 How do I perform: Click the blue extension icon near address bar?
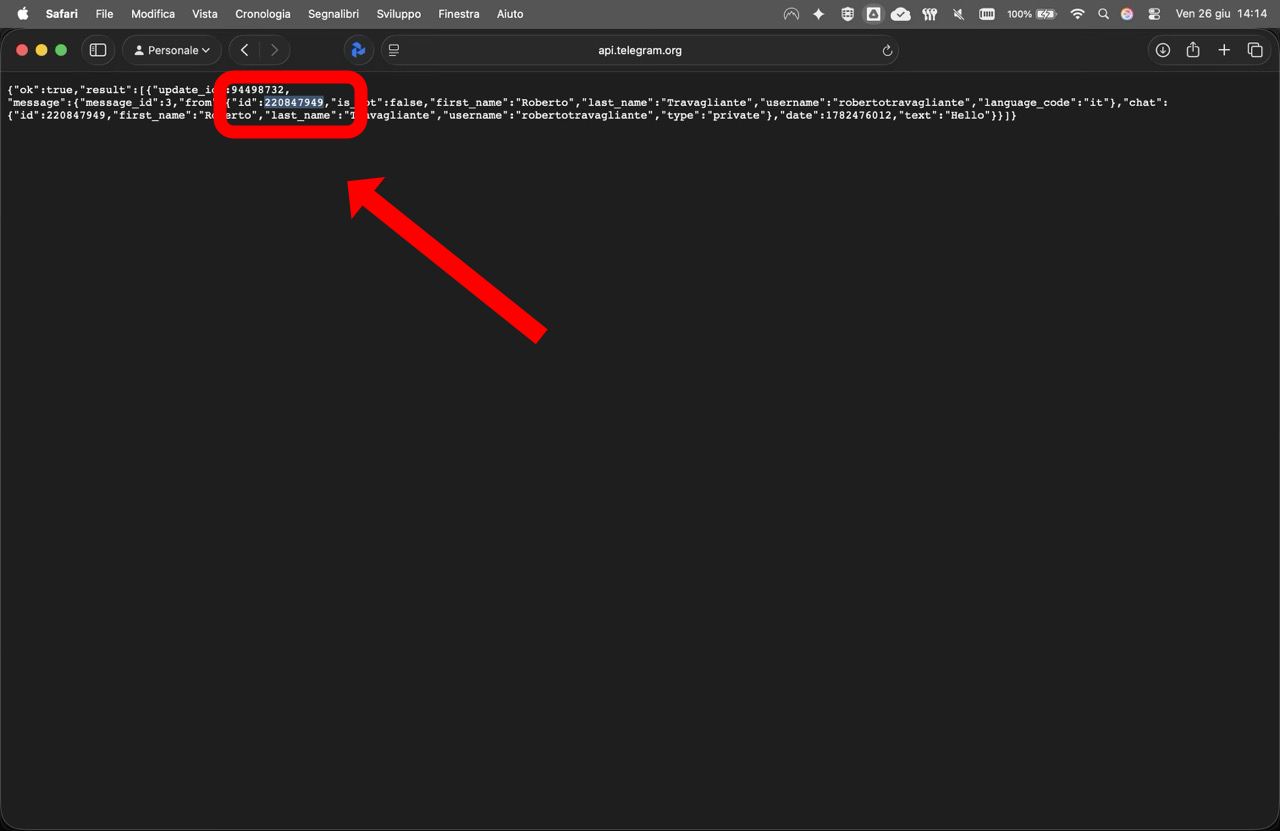(x=358, y=50)
